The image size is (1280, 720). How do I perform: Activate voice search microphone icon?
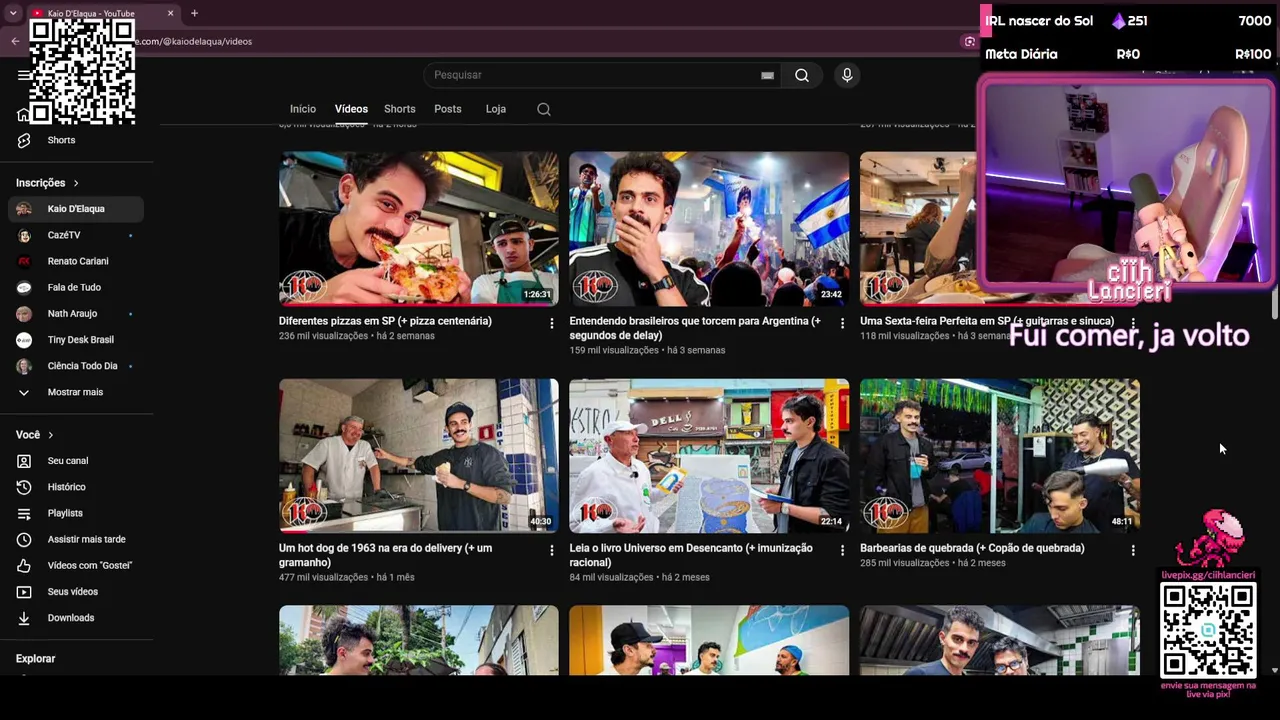pos(847,75)
